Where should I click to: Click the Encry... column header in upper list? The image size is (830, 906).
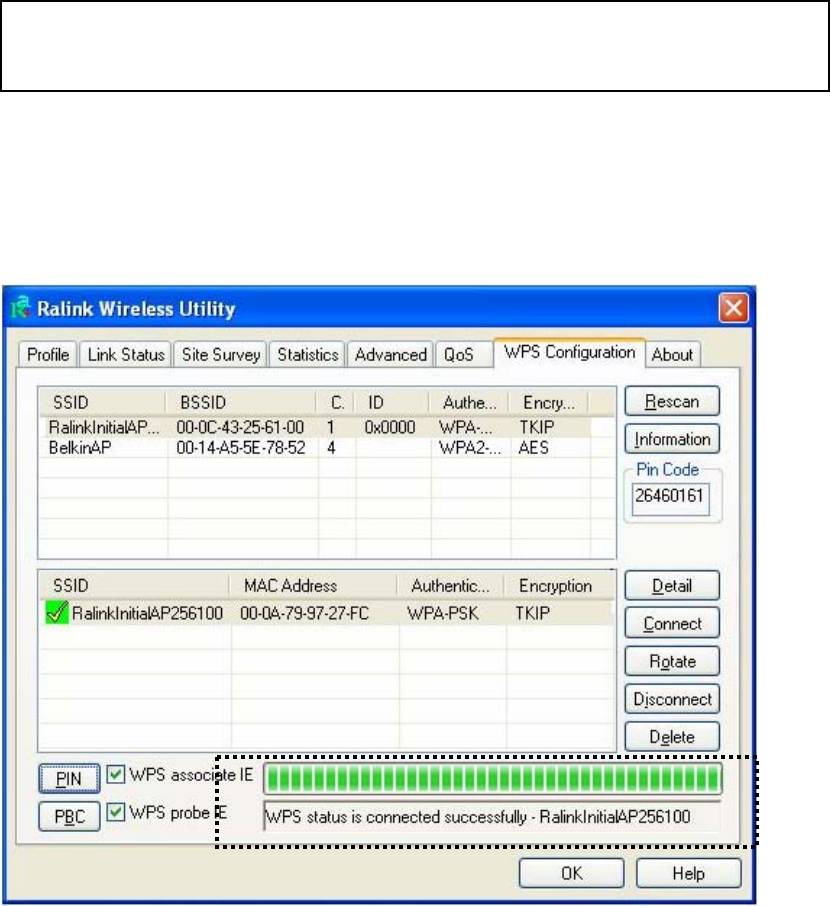point(549,402)
